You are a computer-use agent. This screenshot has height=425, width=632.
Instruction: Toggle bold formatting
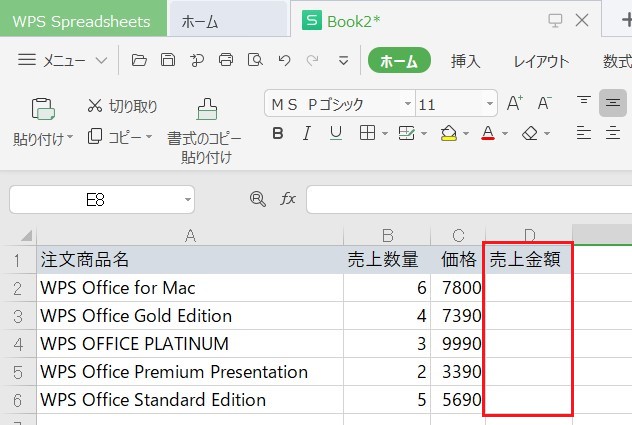point(278,133)
